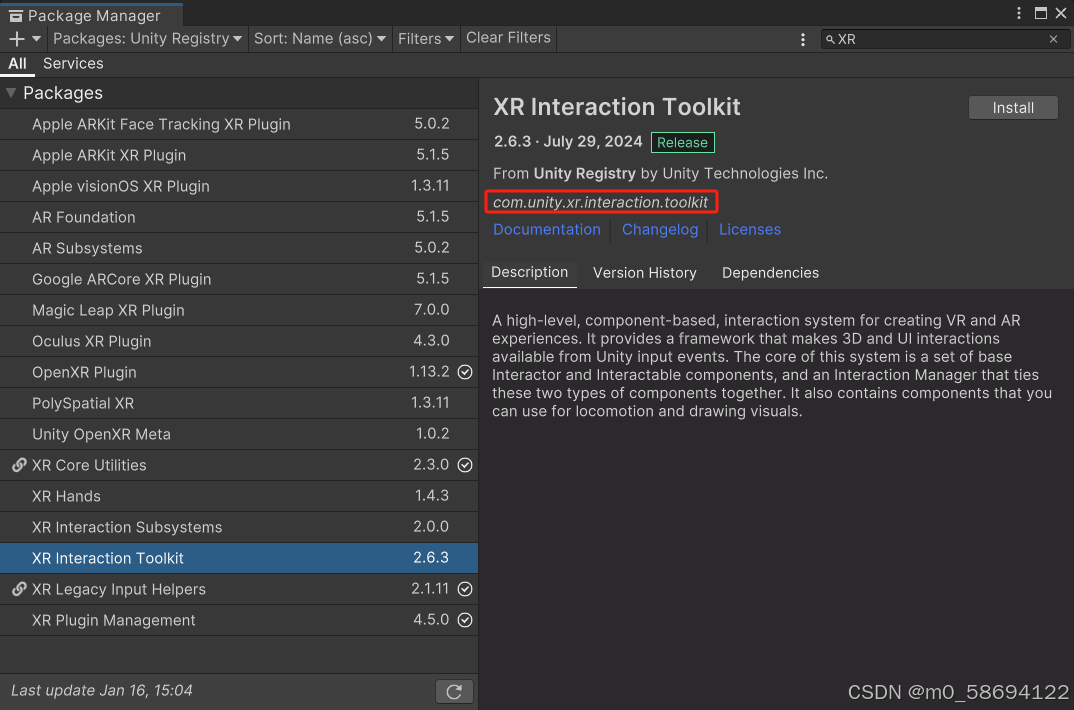Open the Documentation link

tap(546, 229)
